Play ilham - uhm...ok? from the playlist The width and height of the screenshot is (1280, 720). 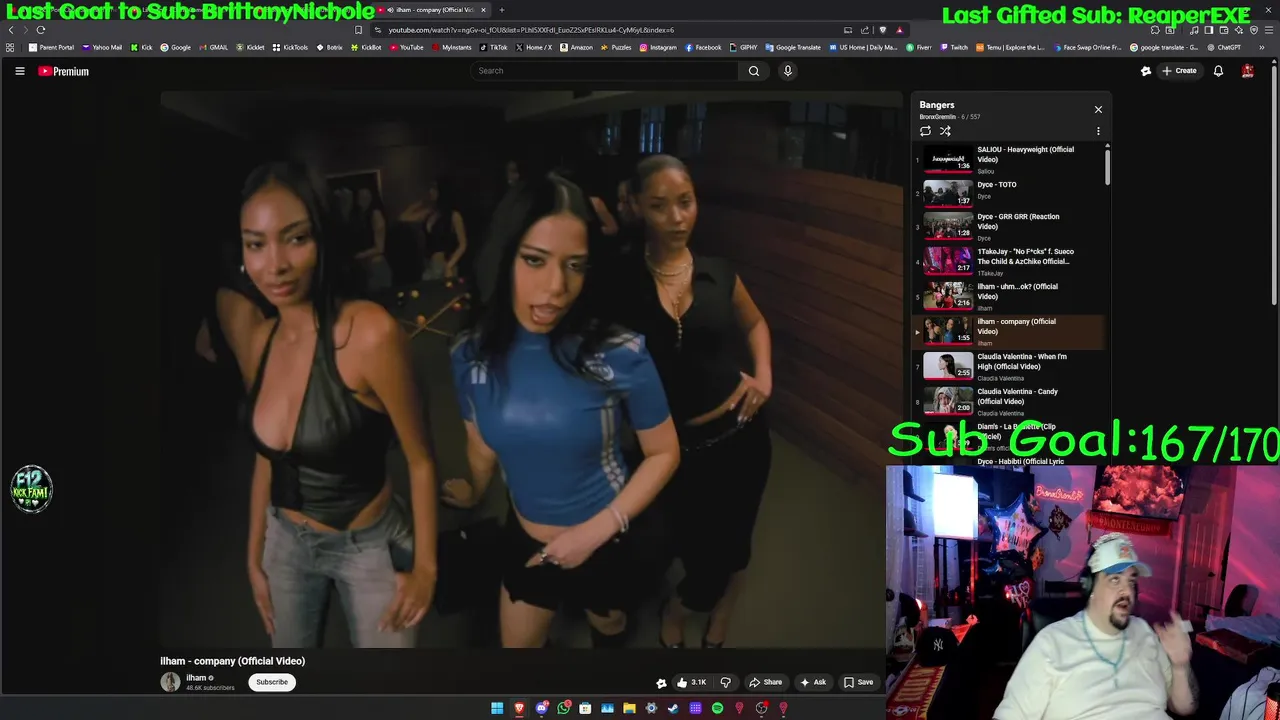click(1008, 296)
